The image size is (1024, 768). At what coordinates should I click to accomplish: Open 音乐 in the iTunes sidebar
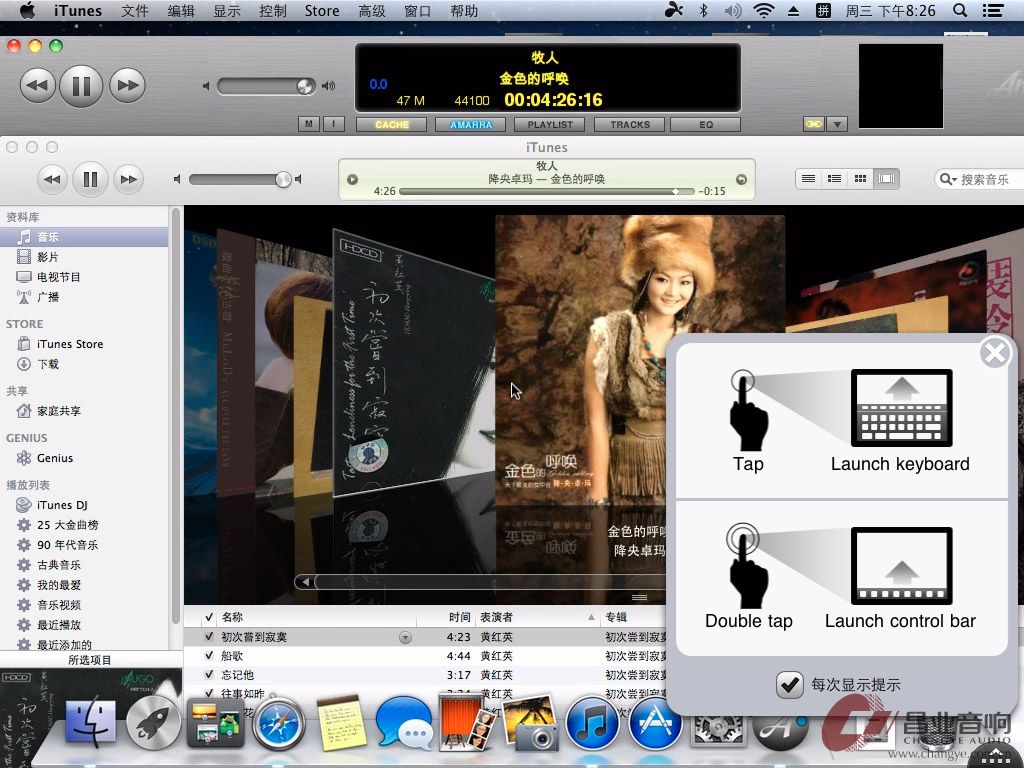pos(84,237)
